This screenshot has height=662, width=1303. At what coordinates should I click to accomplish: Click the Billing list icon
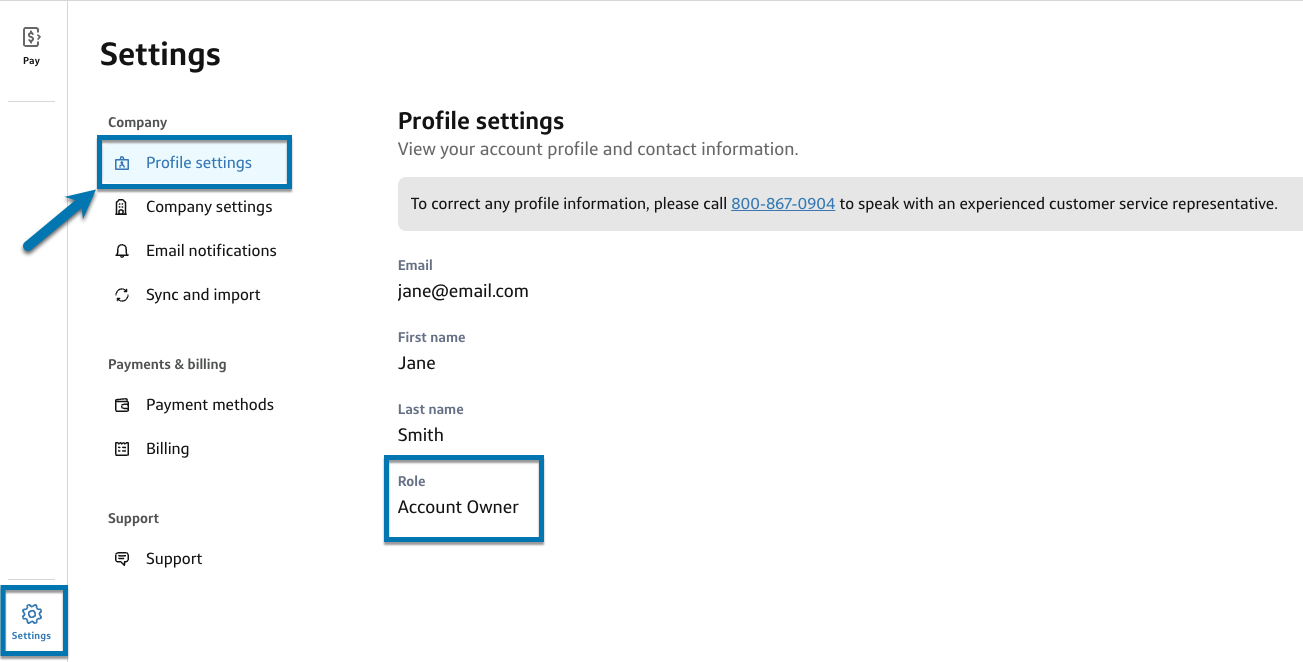[x=122, y=449]
